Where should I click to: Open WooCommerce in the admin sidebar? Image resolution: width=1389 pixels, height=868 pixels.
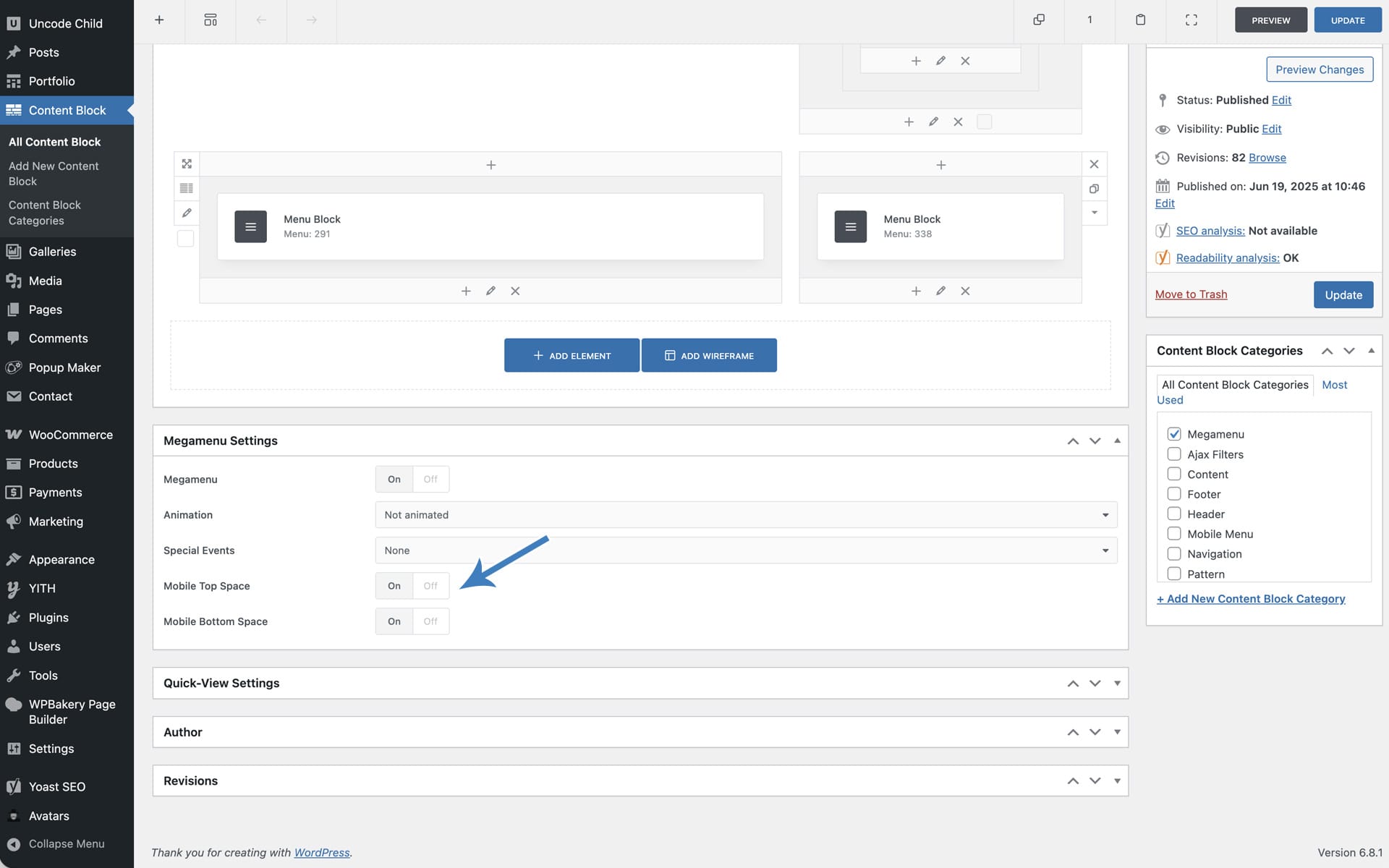[70, 435]
